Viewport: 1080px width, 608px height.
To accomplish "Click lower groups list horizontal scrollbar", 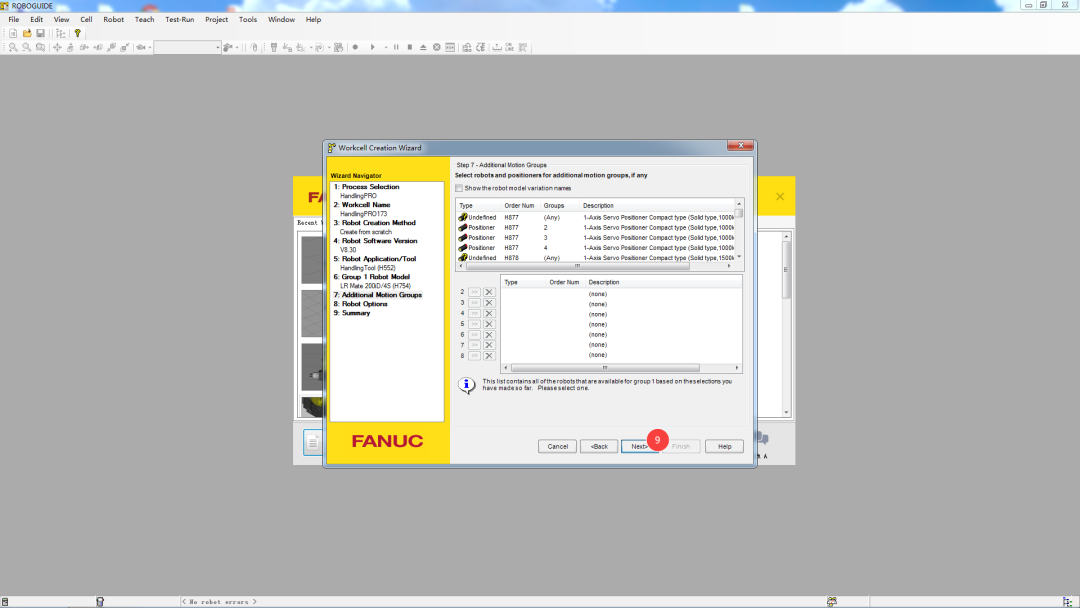I will (x=621, y=368).
